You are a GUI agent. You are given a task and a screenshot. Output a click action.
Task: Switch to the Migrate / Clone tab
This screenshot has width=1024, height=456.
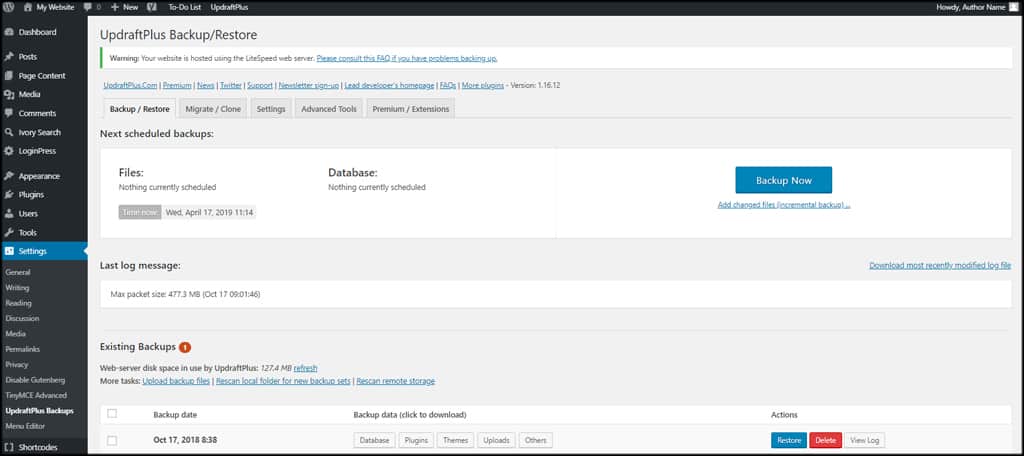click(213, 109)
